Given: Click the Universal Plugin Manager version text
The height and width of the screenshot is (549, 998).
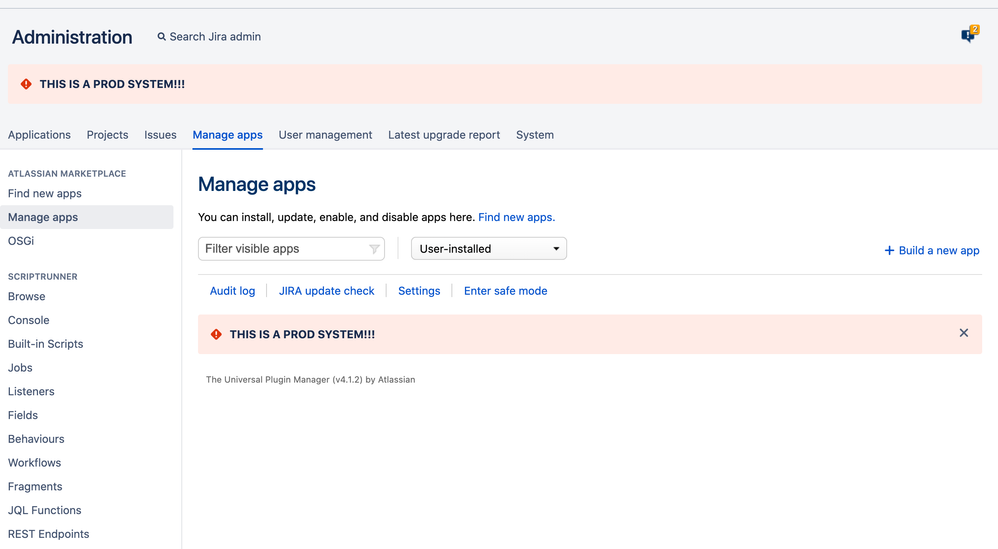Looking at the screenshot, I should (311, 380).
